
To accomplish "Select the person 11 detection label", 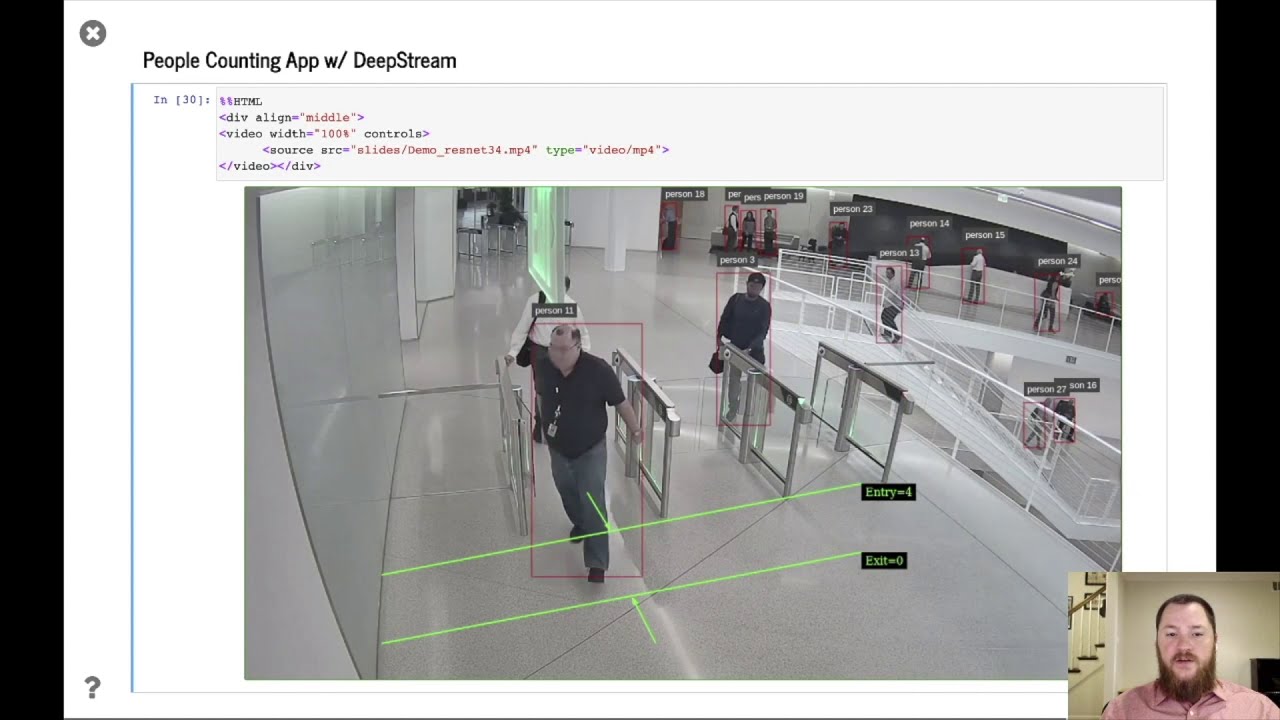I will pyautogui.click(x=554, y=311).
